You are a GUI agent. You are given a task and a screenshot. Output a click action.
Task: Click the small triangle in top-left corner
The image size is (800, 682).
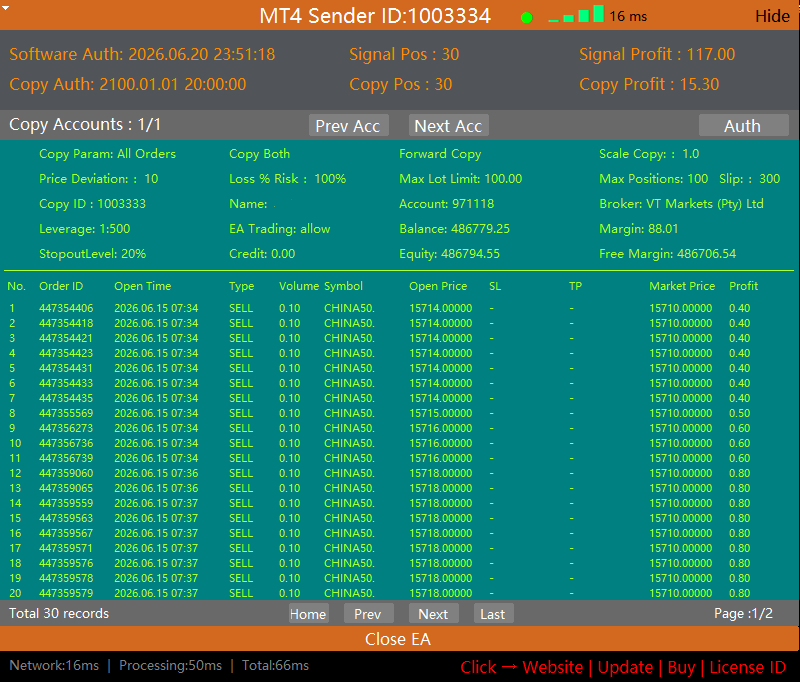[6, 8]
